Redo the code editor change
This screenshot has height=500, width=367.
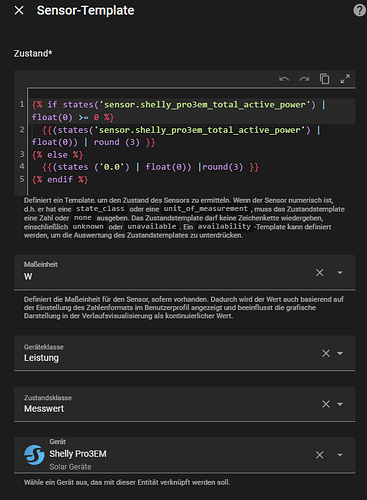304,79
